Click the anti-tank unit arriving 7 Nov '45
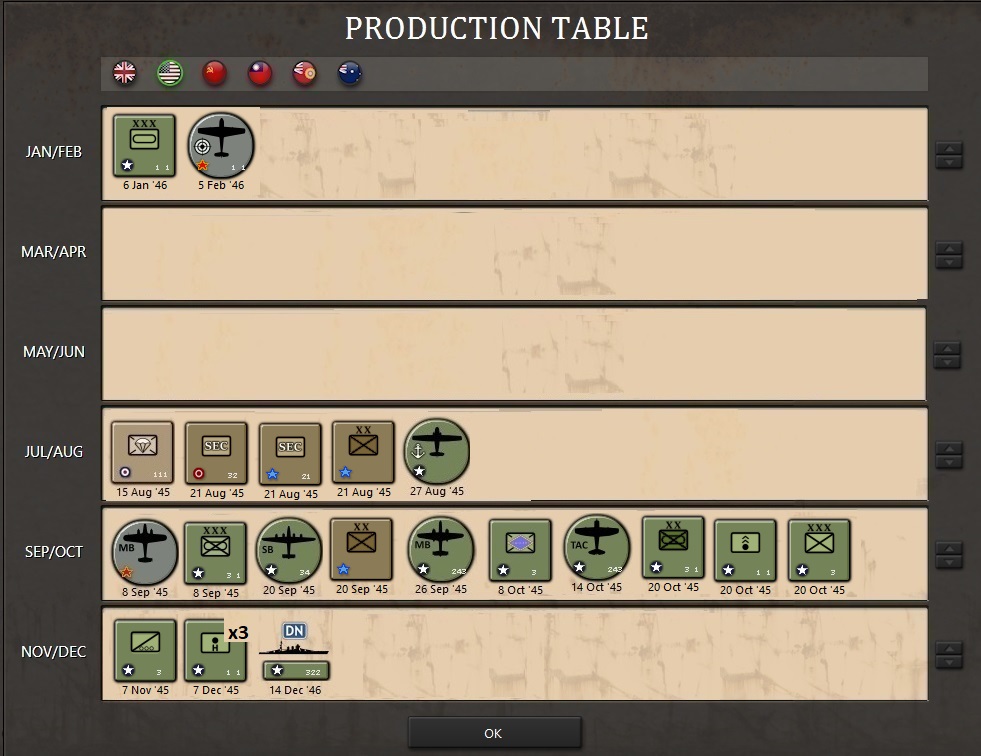 click(145, 650)
